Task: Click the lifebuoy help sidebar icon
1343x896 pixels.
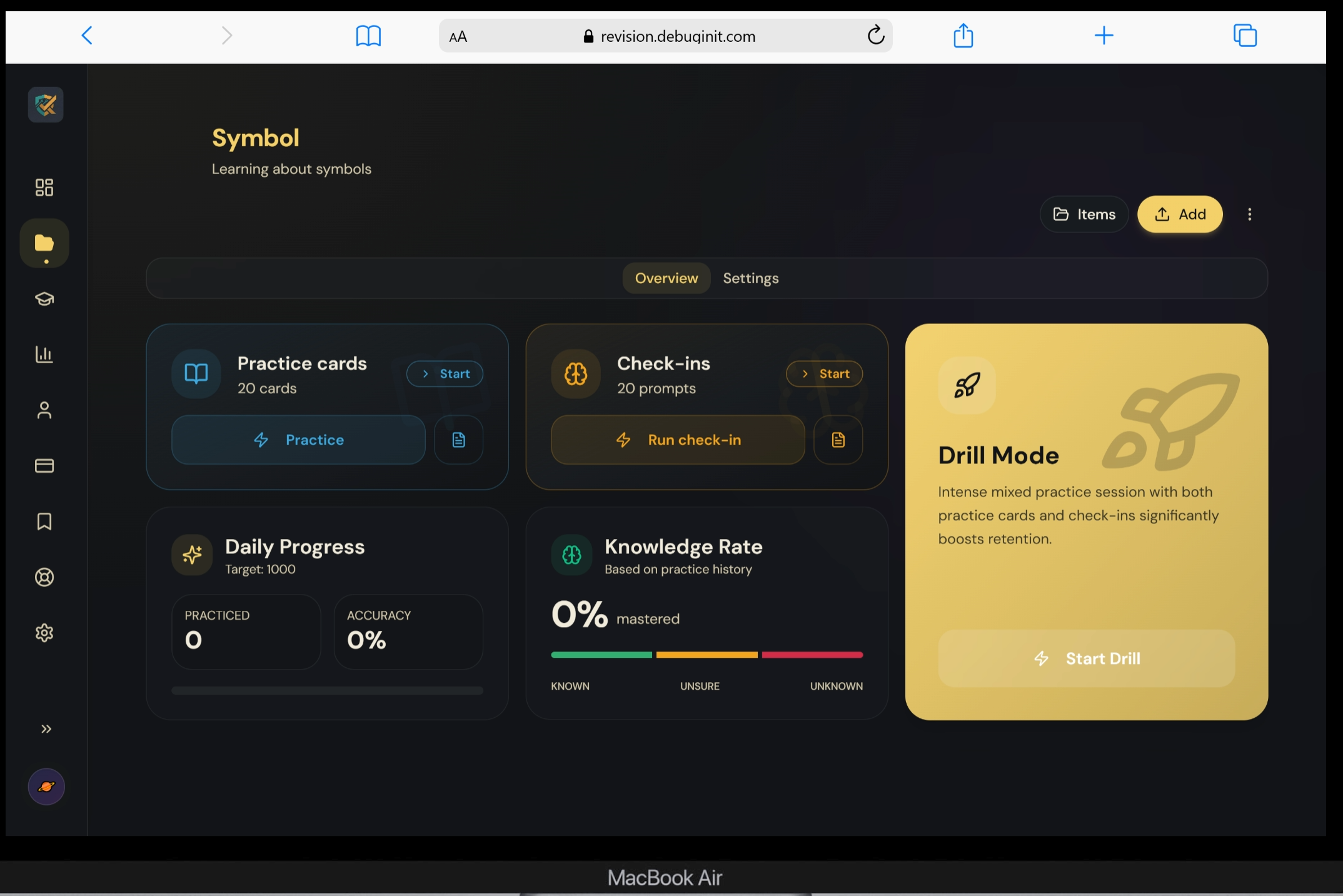Action: 44,577
